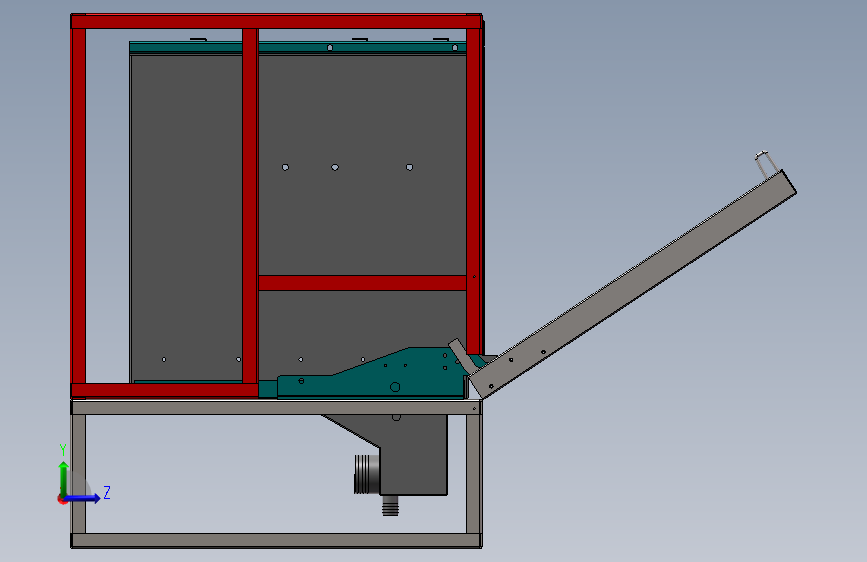Click the green Y axis of the triad

tap(64, 479)
